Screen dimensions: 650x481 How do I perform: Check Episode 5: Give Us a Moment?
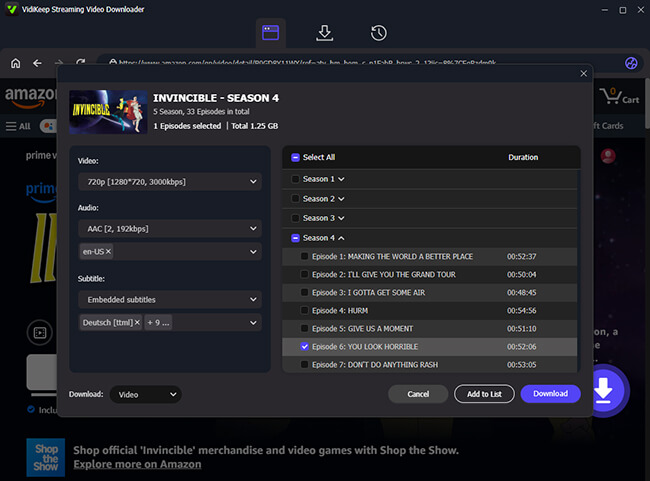pos(304,328)
